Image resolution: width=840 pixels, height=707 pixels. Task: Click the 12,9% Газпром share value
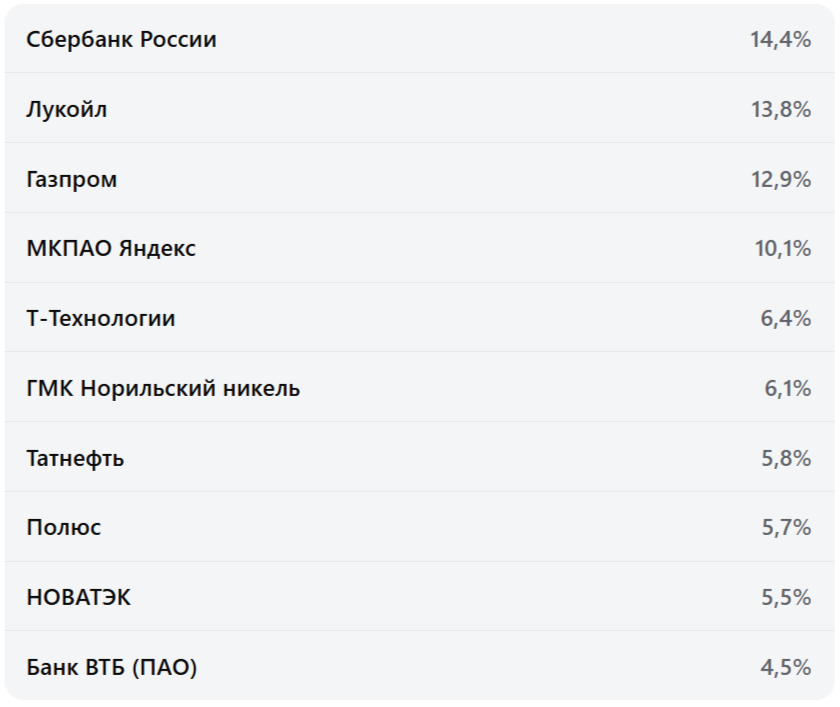[x=780, y=180]
